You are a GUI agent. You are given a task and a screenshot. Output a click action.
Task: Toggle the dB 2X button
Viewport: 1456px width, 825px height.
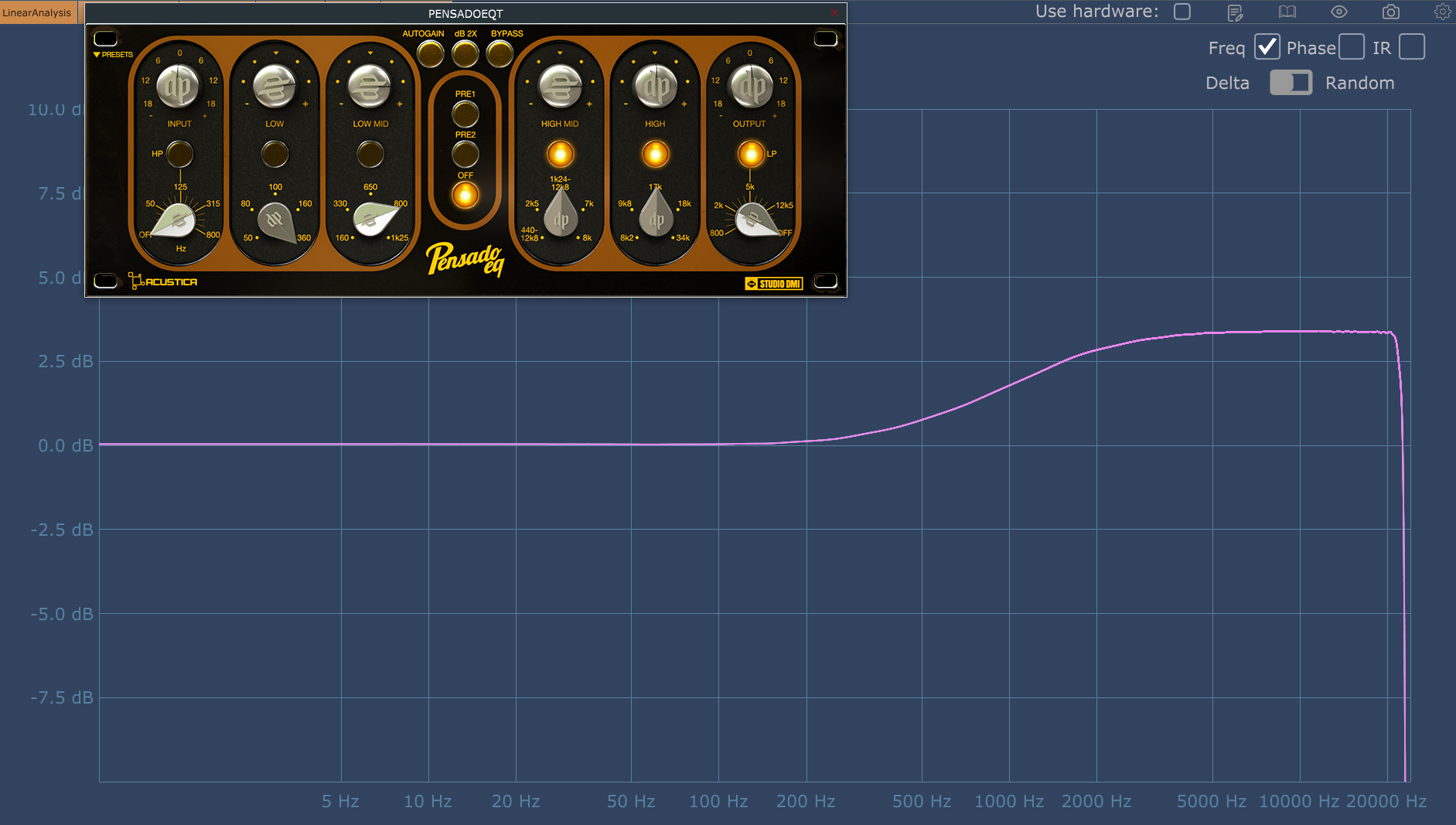click(x=465, y=53)
